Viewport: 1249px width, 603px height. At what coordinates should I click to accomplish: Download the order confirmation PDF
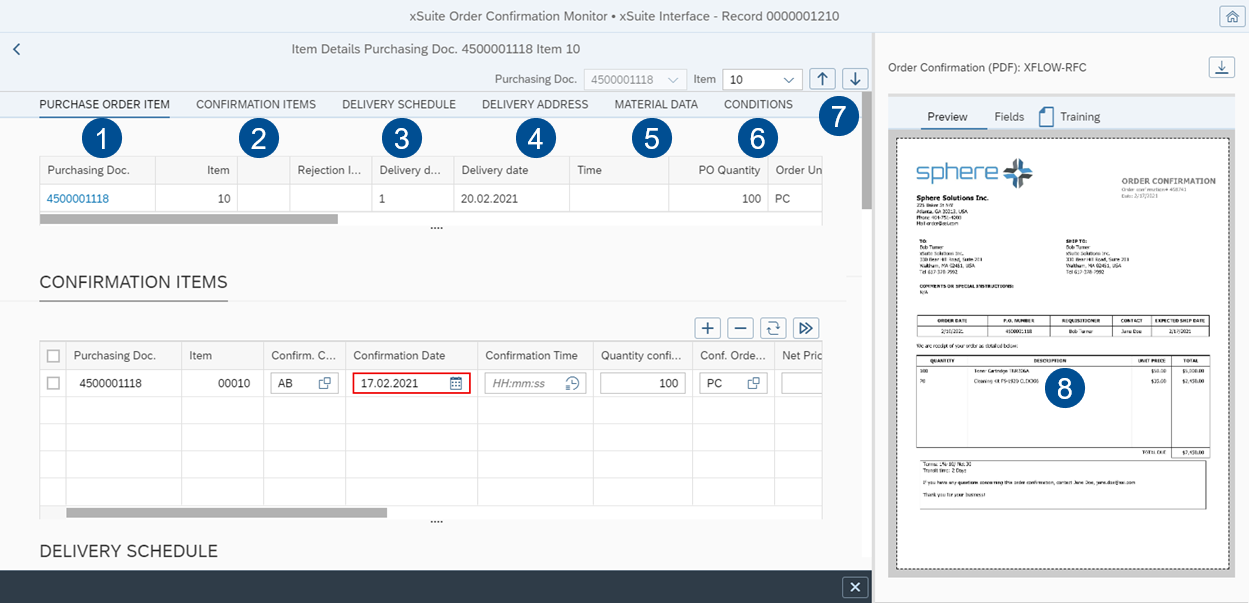pos(1221,67)
